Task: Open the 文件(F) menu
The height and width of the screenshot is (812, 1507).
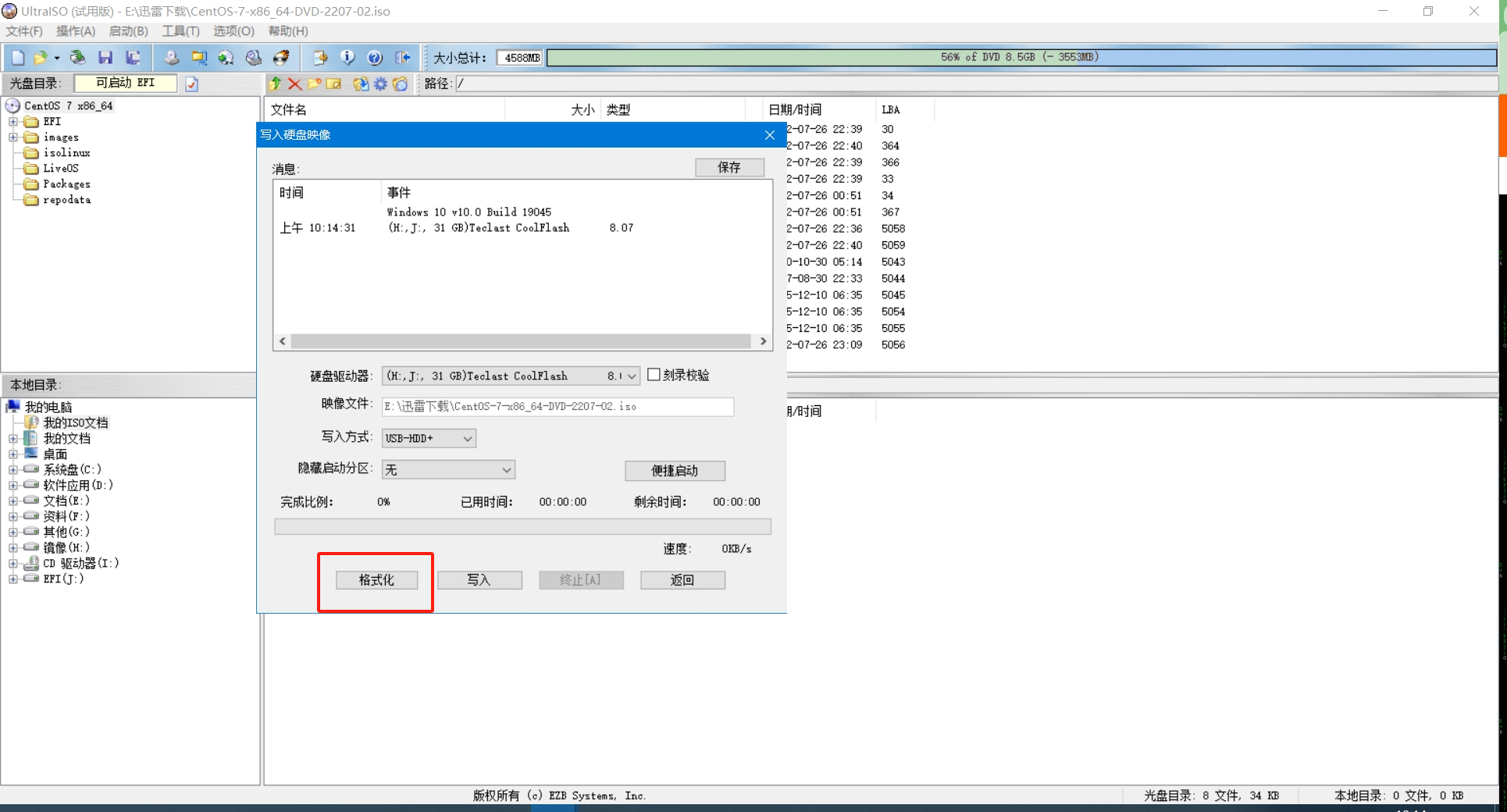Action: (x=24, y=31)
